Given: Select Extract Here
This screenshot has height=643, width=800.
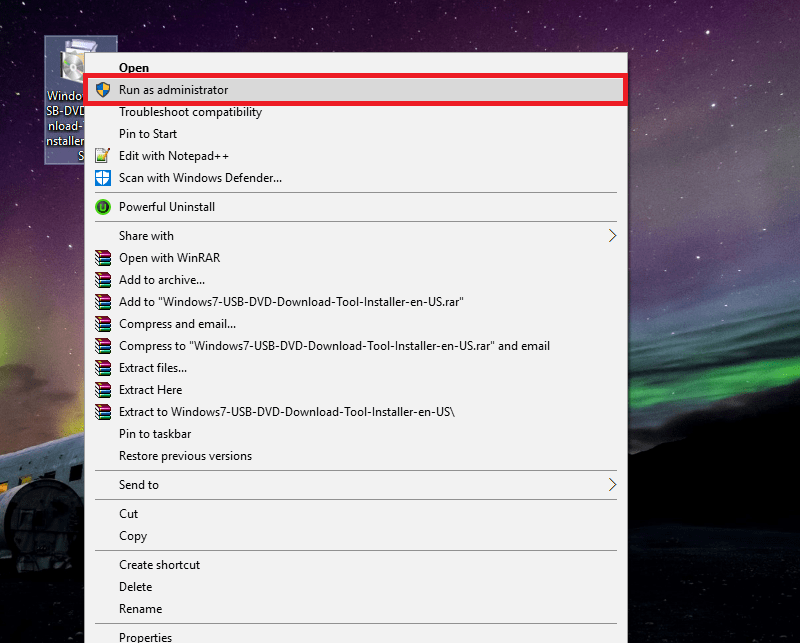Looking at the screenshot, I should 356,389.
